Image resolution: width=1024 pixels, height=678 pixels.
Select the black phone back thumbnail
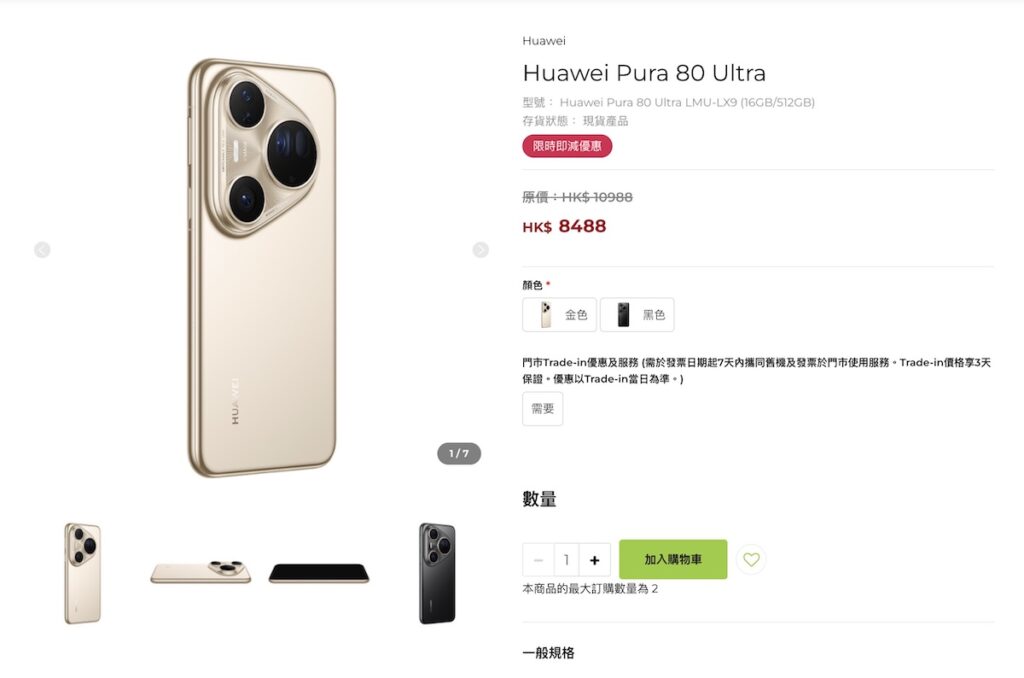click(x=437, y=573)
